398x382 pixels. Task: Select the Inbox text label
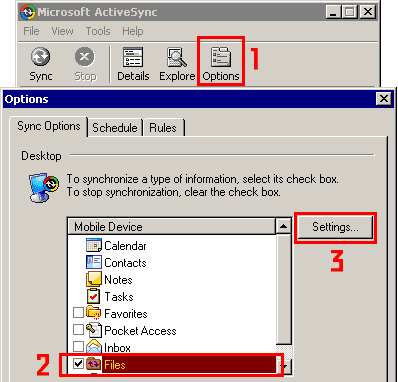pyautogui.click(x=117, y=348)
